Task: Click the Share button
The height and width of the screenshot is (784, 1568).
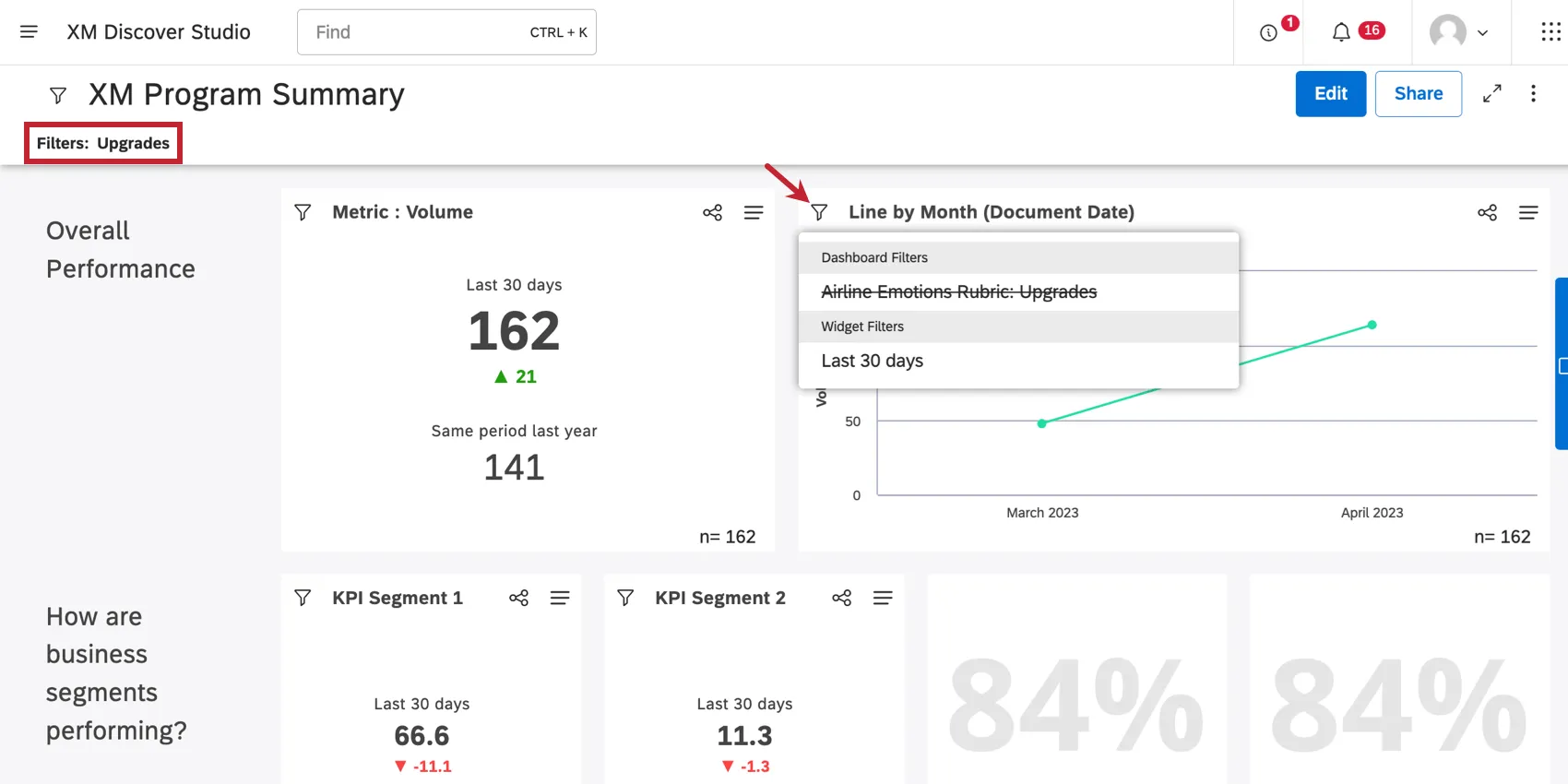Action: point(1419,94)
